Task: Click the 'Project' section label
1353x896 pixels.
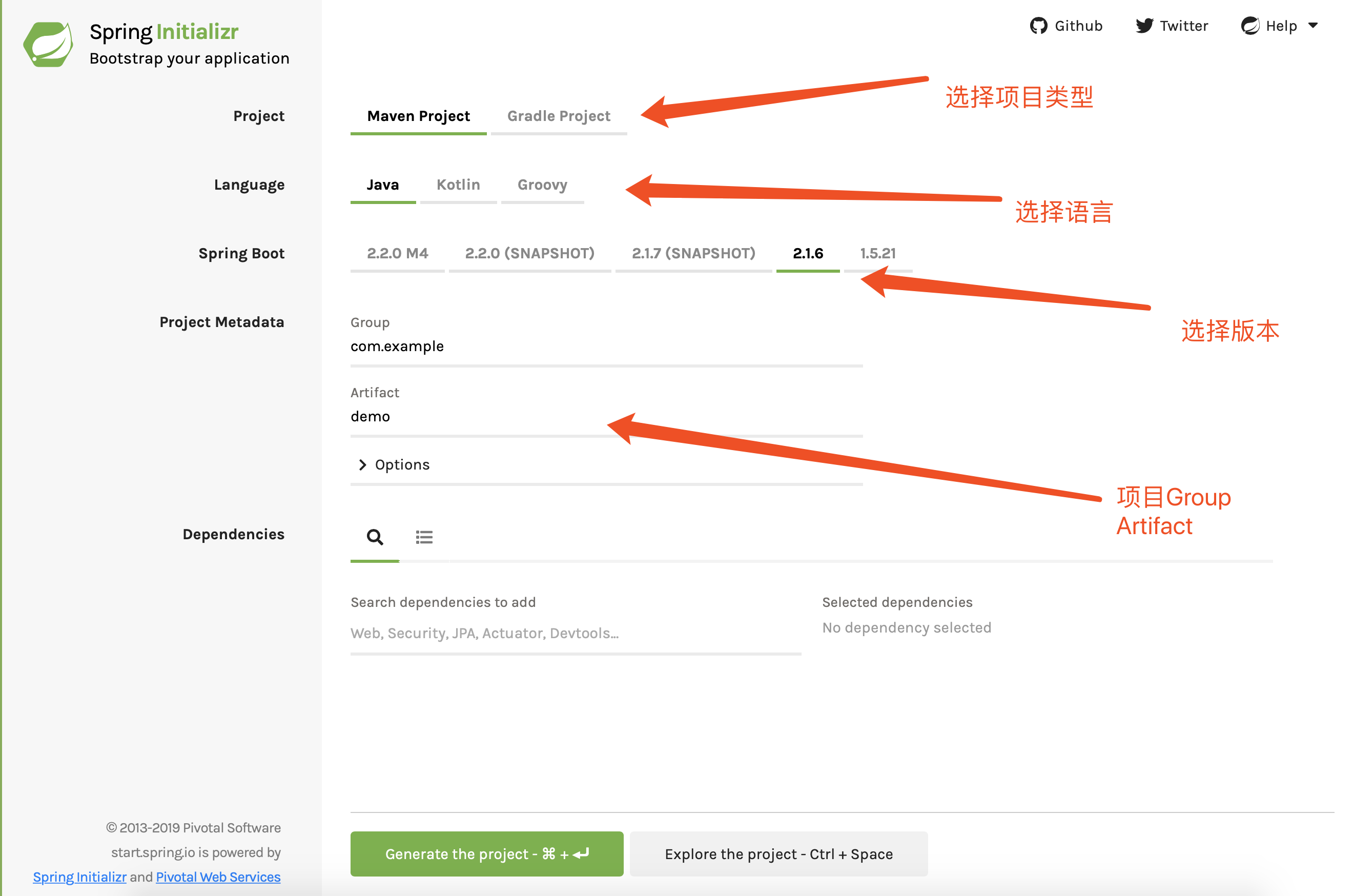Action: click(259, 116)
